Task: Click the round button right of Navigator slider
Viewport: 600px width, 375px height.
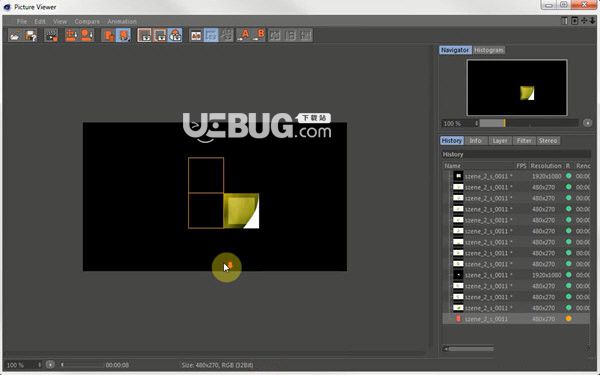Action: coord(587,123)
